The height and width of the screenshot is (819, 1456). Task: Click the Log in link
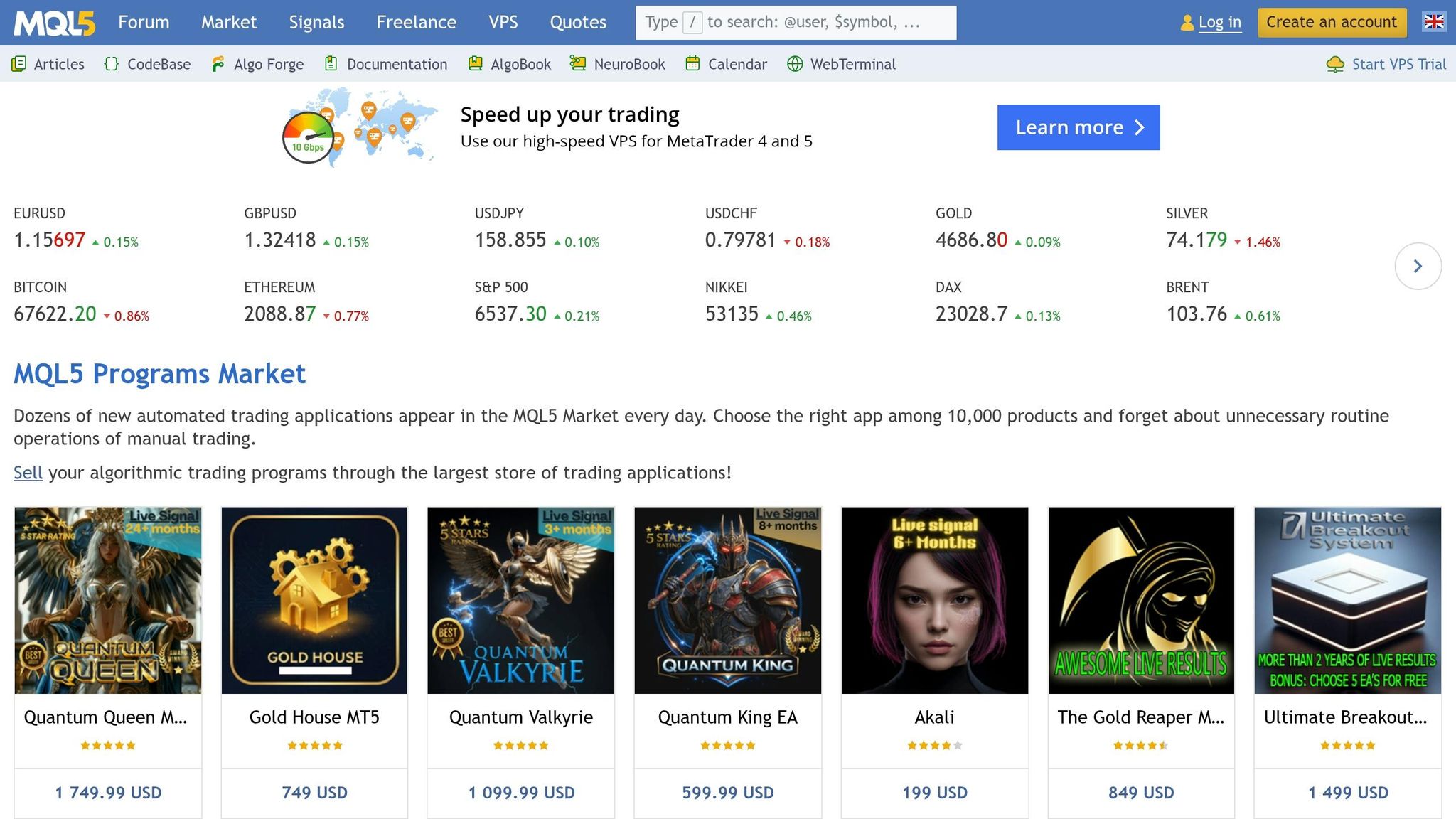click(x=1220, y=22)
